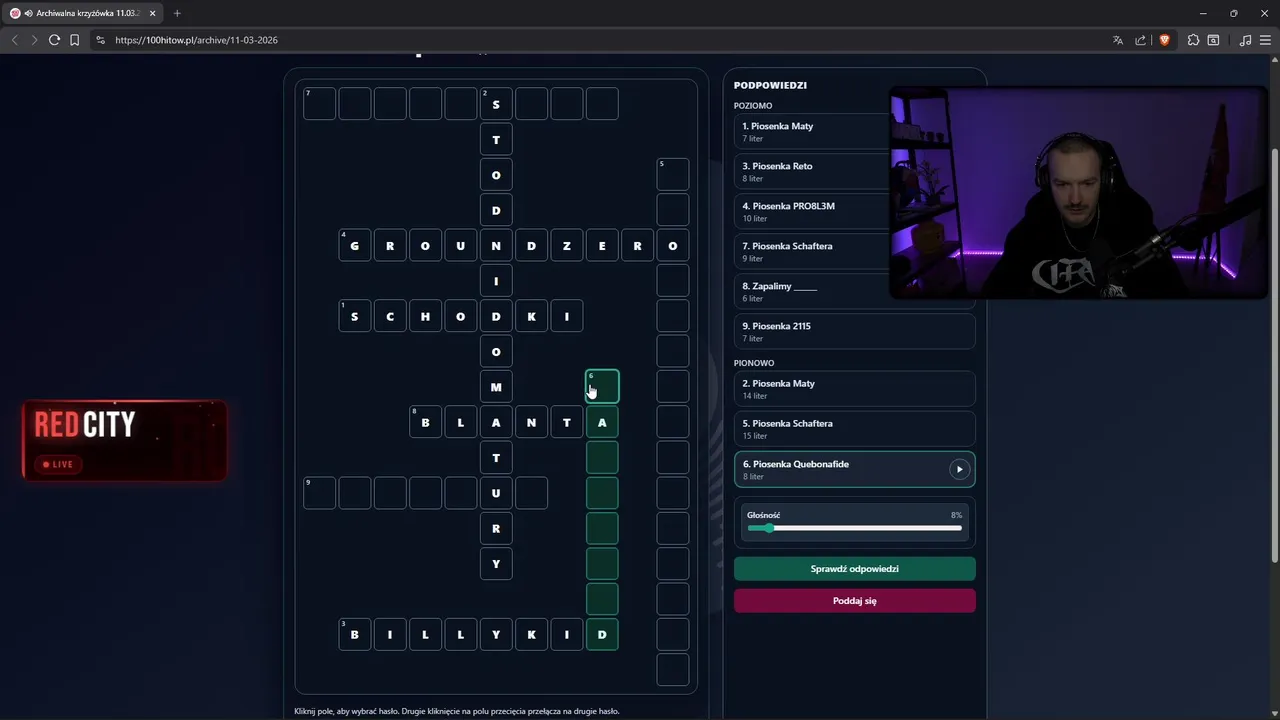Image resolution: width=1280 pixels, height=720 pixels.
Task: Open a new tab with plus
Action: click(177, 13)
